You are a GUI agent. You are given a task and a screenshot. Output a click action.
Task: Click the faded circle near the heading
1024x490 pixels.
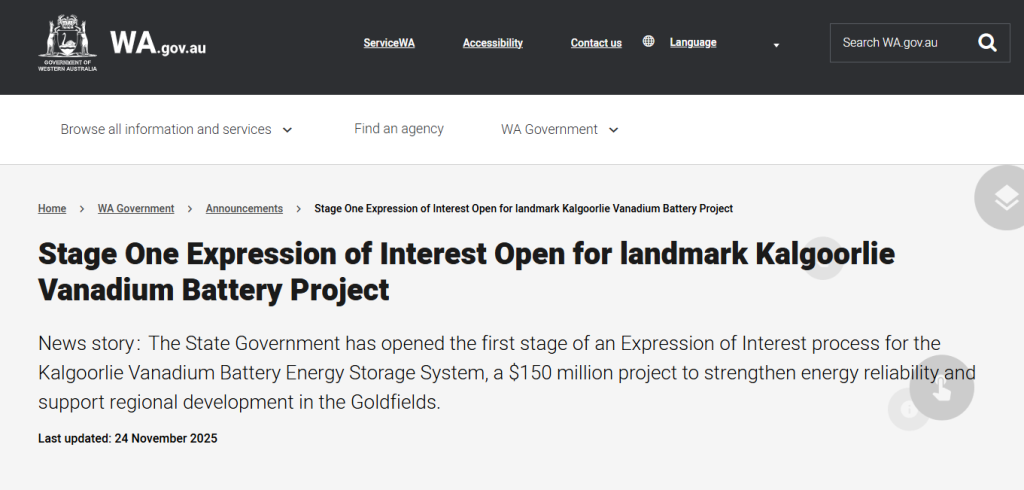coord(822,258)
